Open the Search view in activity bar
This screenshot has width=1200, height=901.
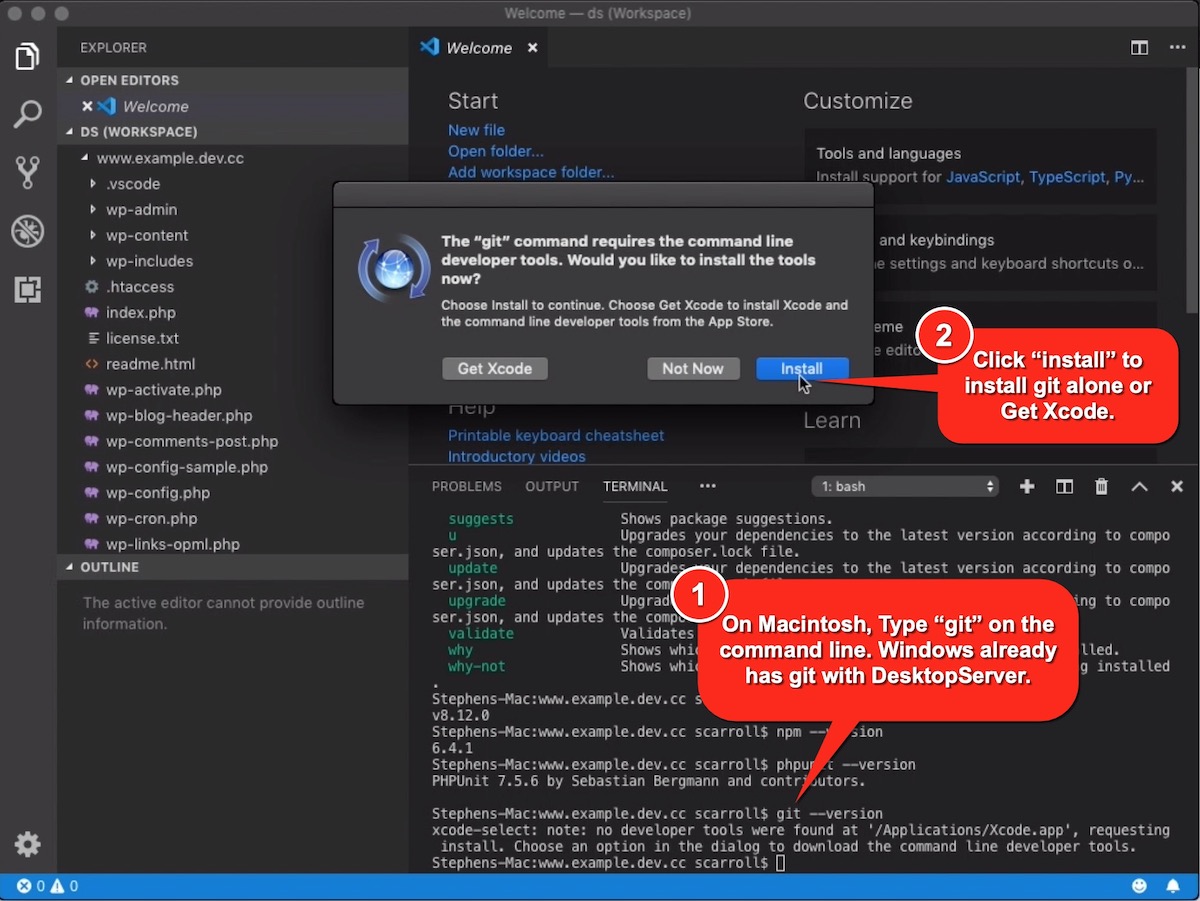pyautogui.click(x=28, y=114)
